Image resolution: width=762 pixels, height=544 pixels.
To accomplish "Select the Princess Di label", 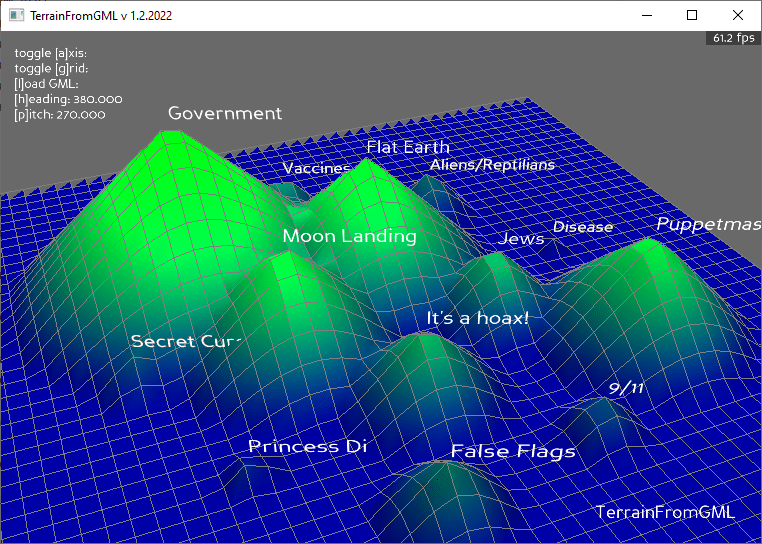I will pos(307,447).
